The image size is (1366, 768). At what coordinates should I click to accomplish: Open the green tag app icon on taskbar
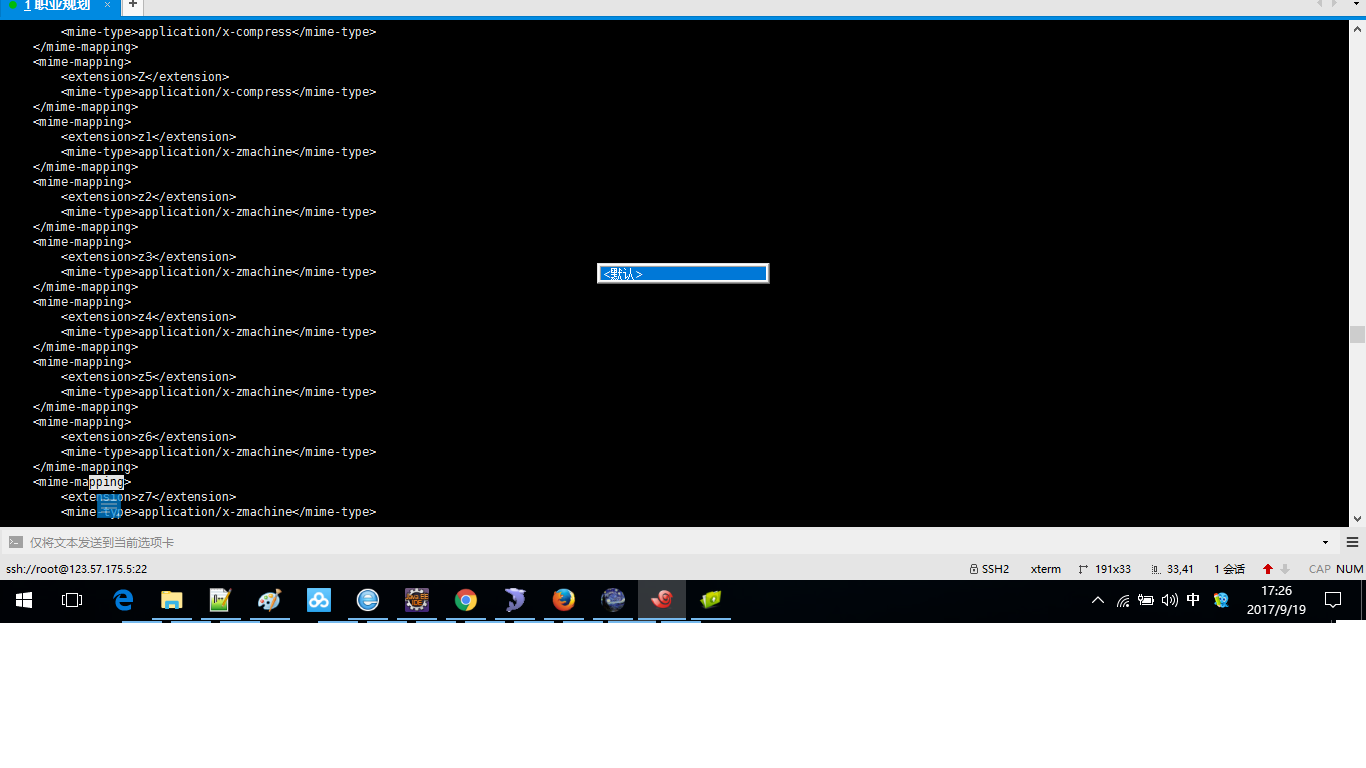click(x=711, y=600)
